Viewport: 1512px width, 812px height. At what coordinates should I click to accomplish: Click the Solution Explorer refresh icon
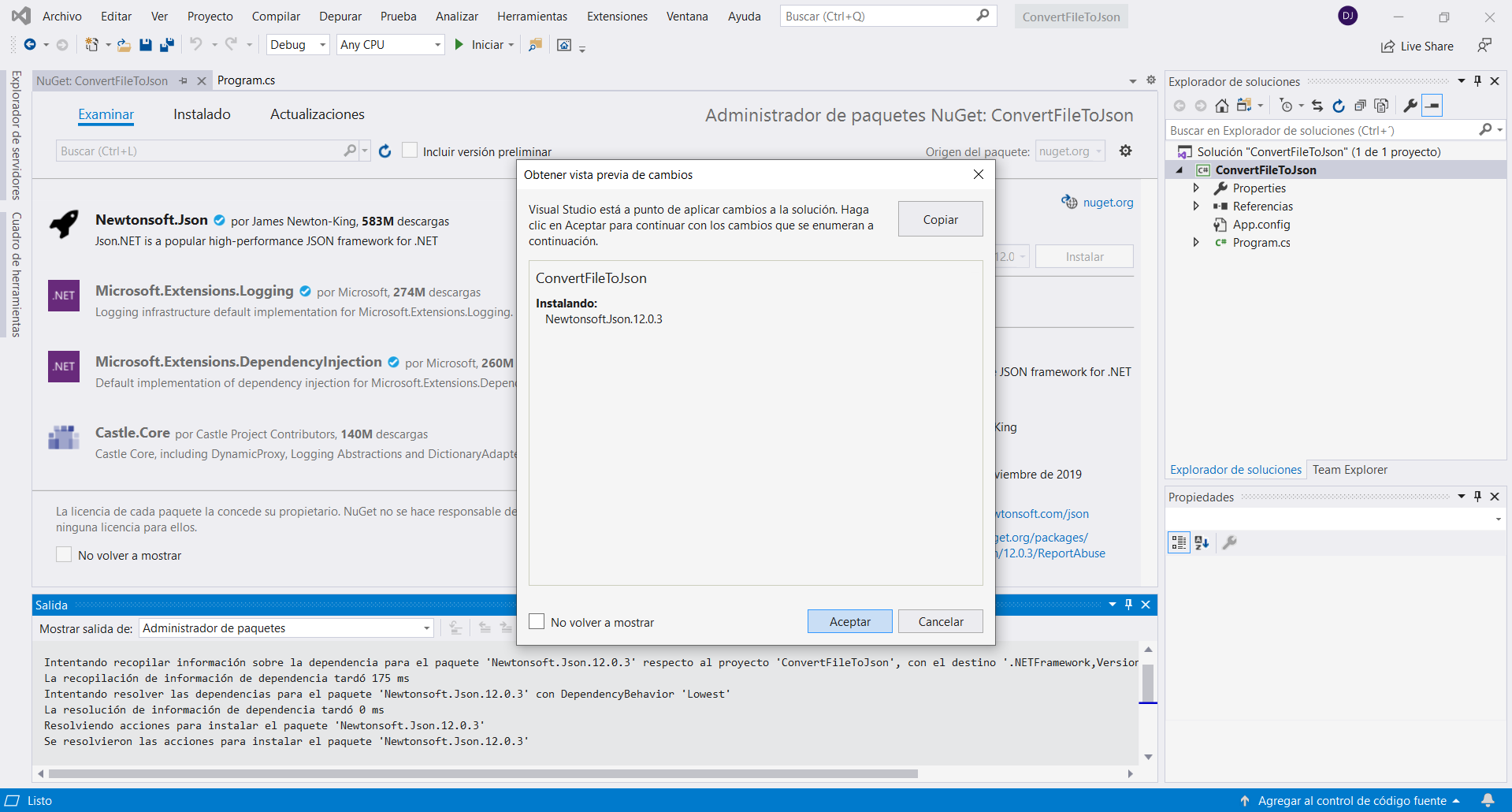[x=1338, y=106]
